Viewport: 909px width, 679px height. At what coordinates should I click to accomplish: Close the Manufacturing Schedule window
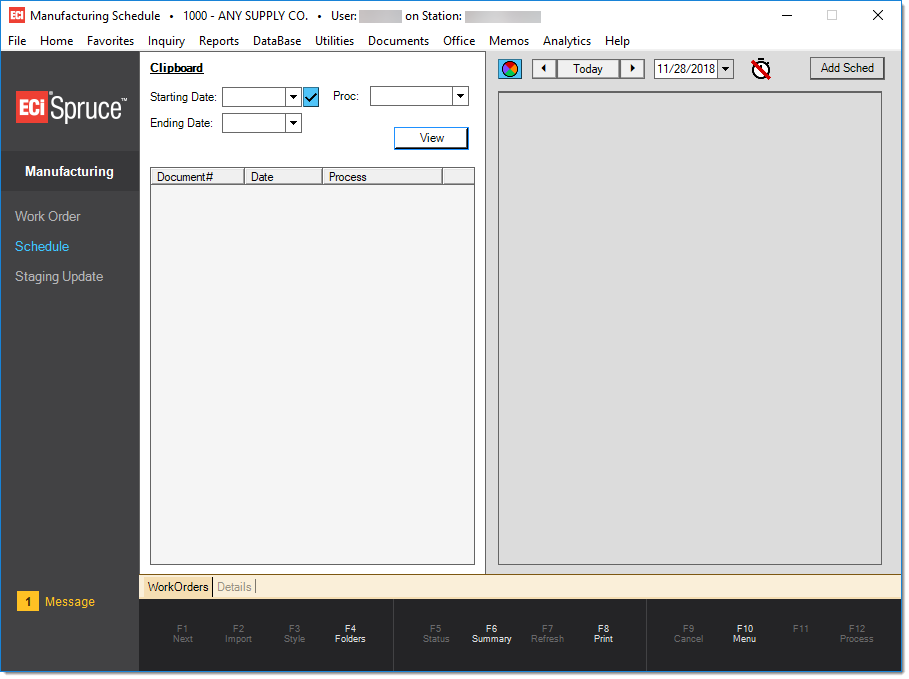[878, 15]
